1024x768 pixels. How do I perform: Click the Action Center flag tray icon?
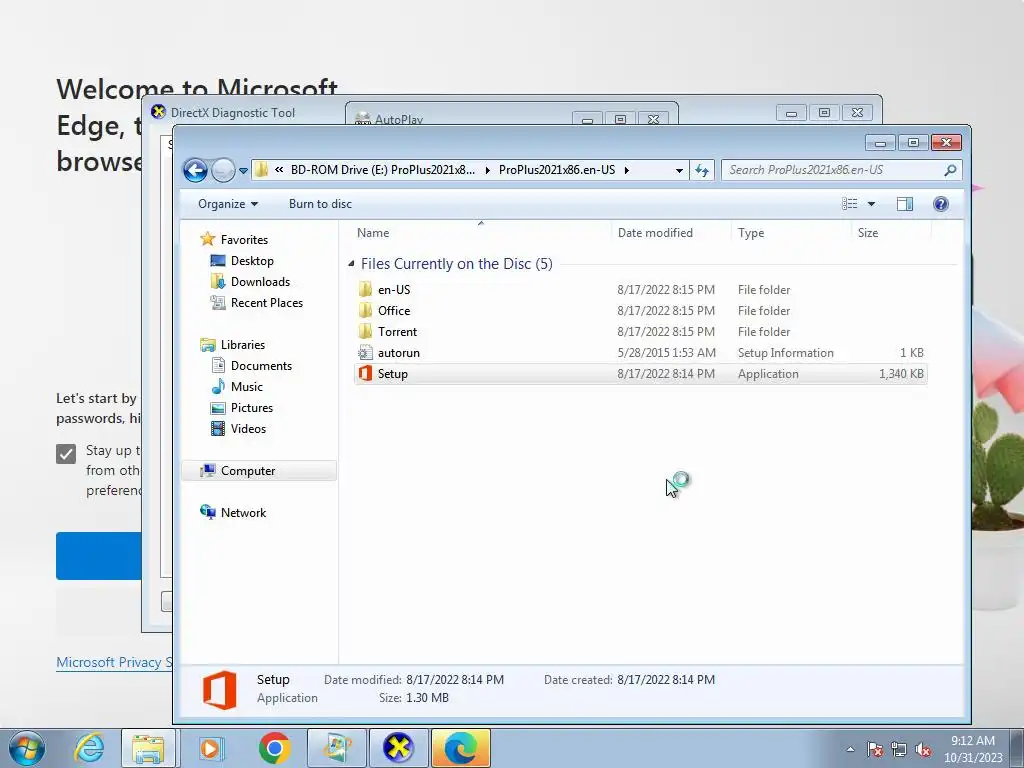coord(875,749)
